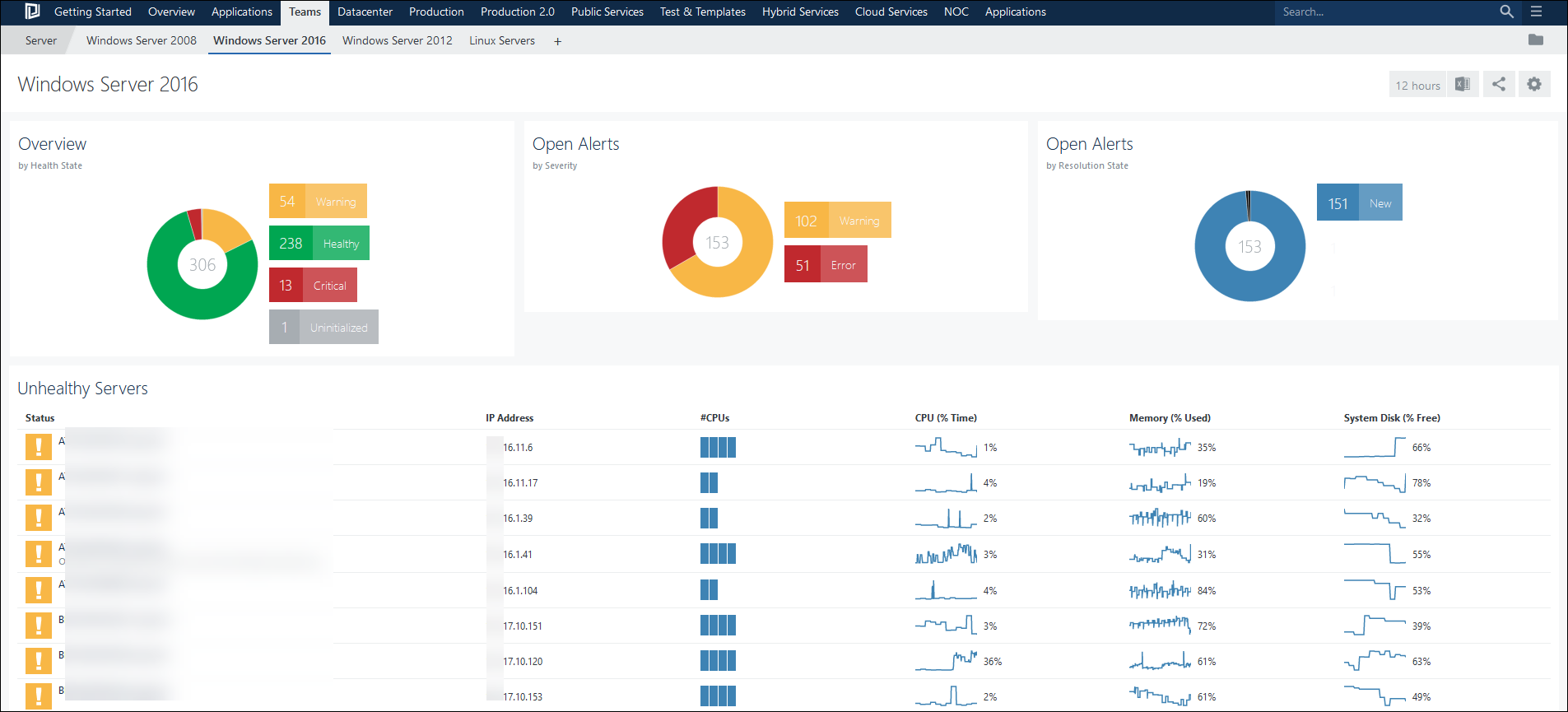Click the 72% memory value
1568x712 pixels.
[1207, 626]
